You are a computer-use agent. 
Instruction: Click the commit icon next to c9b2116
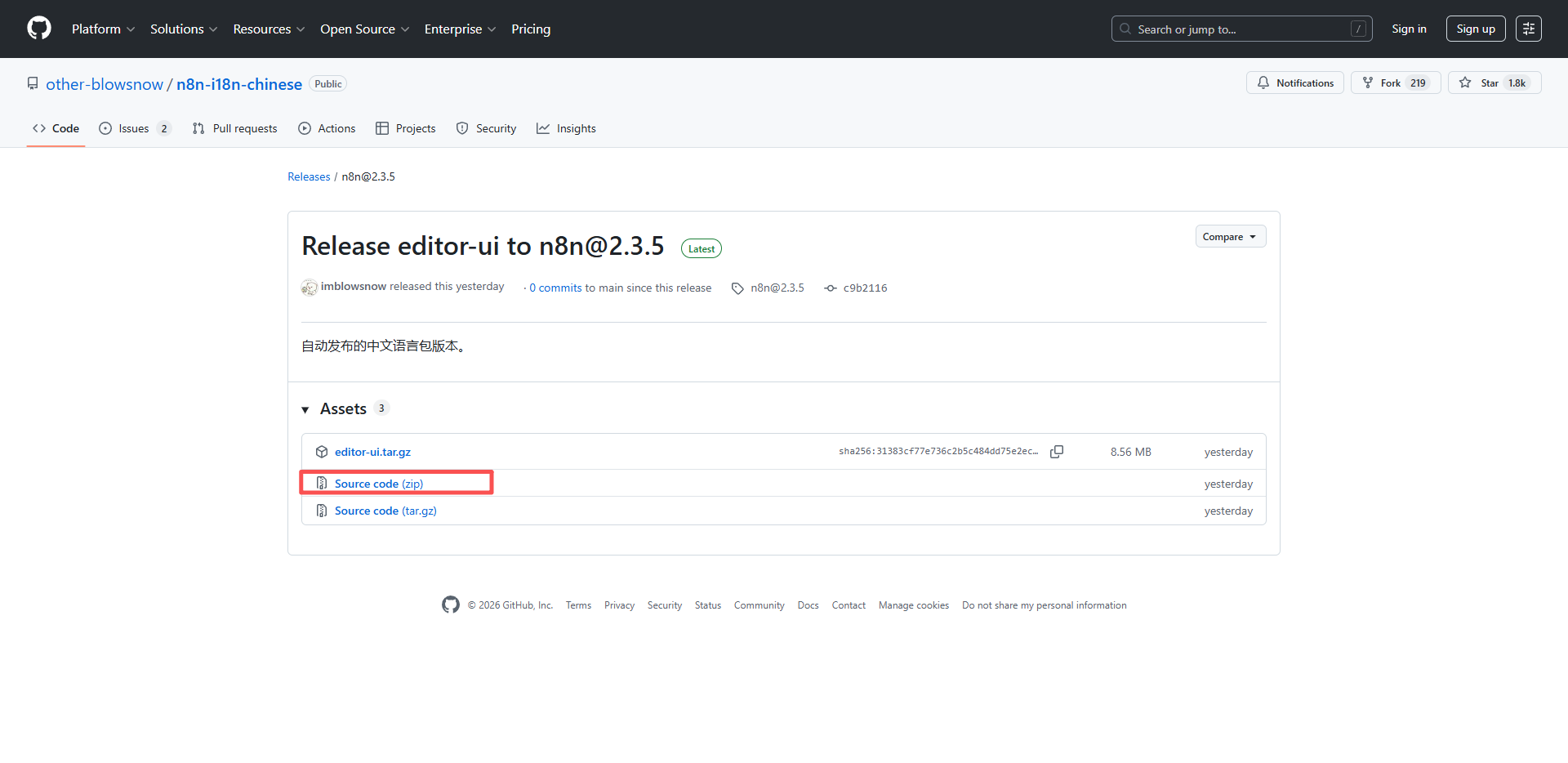point(831,288)
